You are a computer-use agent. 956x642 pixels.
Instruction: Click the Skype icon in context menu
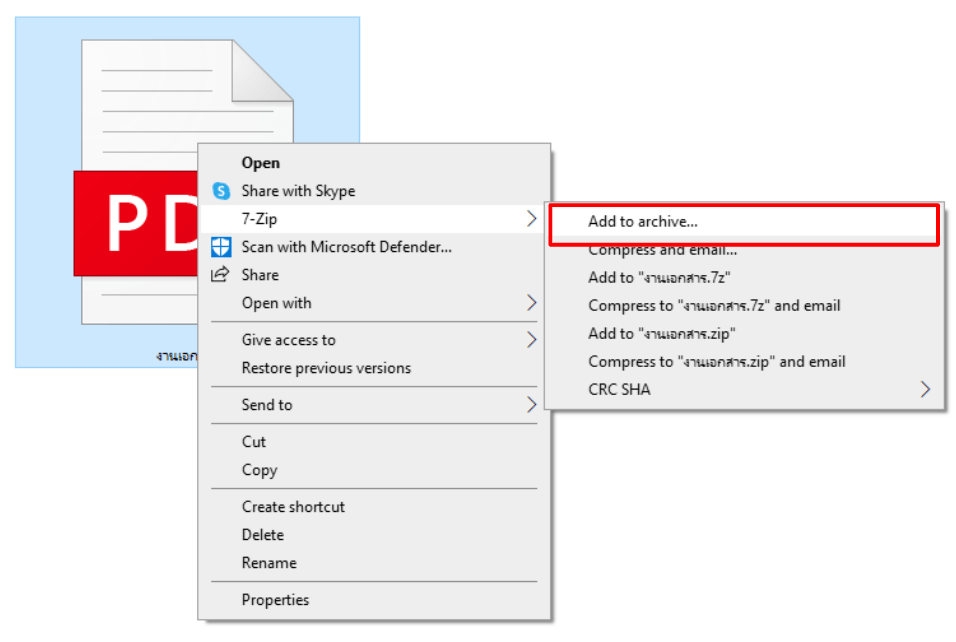coord(221,191)
